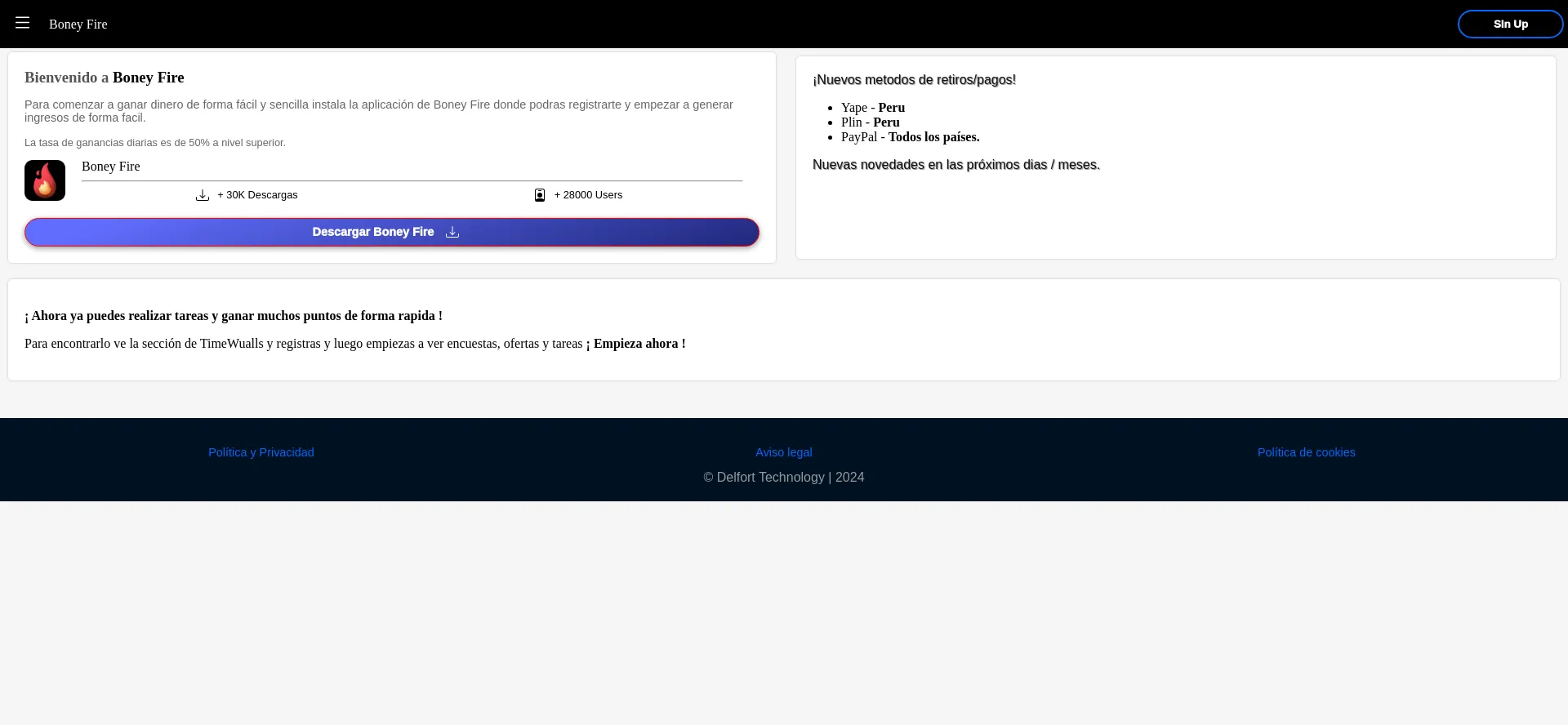Click the 'Plin - Peru' list item
Image resolution: width=1568 pixels, height=725 pixels.
click(x=871, y=122)
